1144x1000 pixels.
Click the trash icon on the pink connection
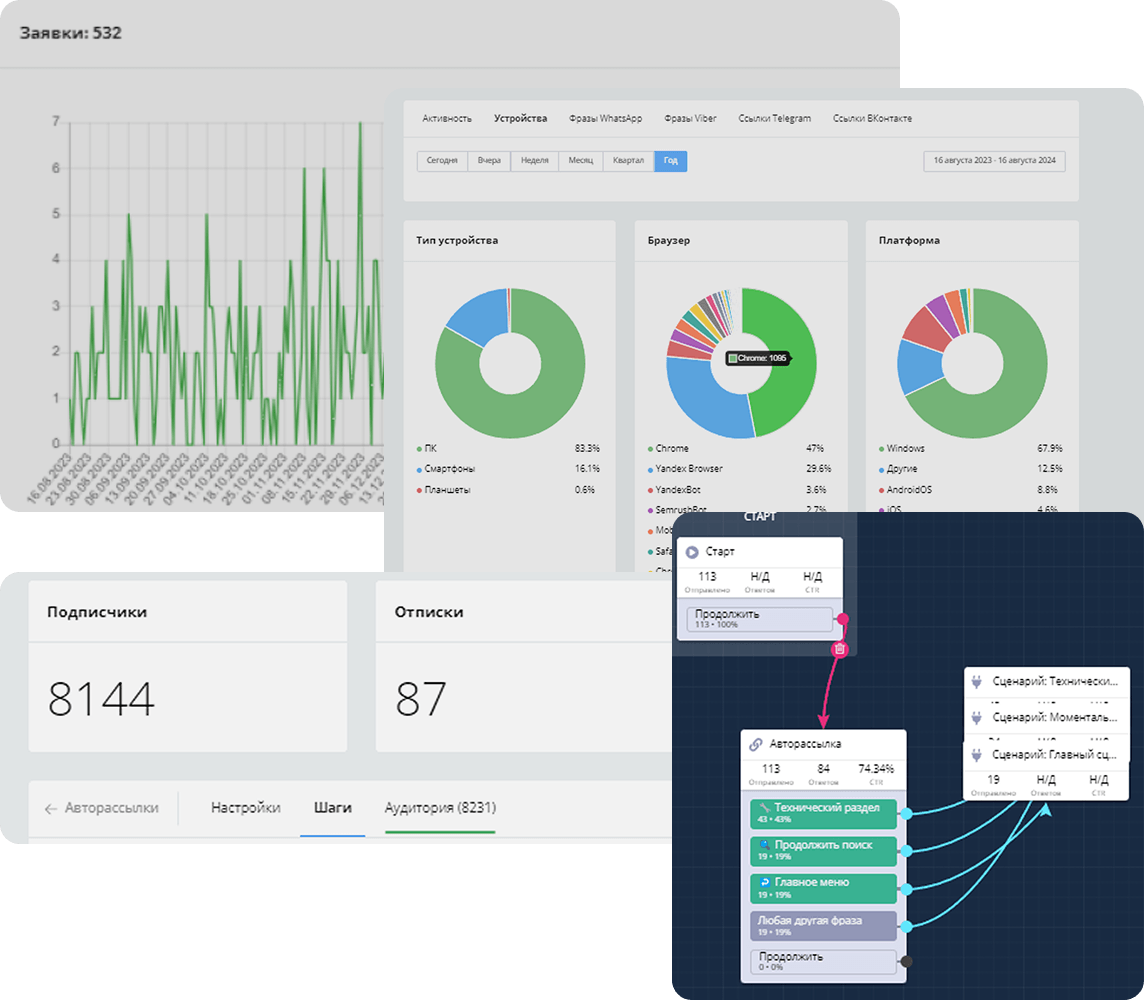pos(840,649)
